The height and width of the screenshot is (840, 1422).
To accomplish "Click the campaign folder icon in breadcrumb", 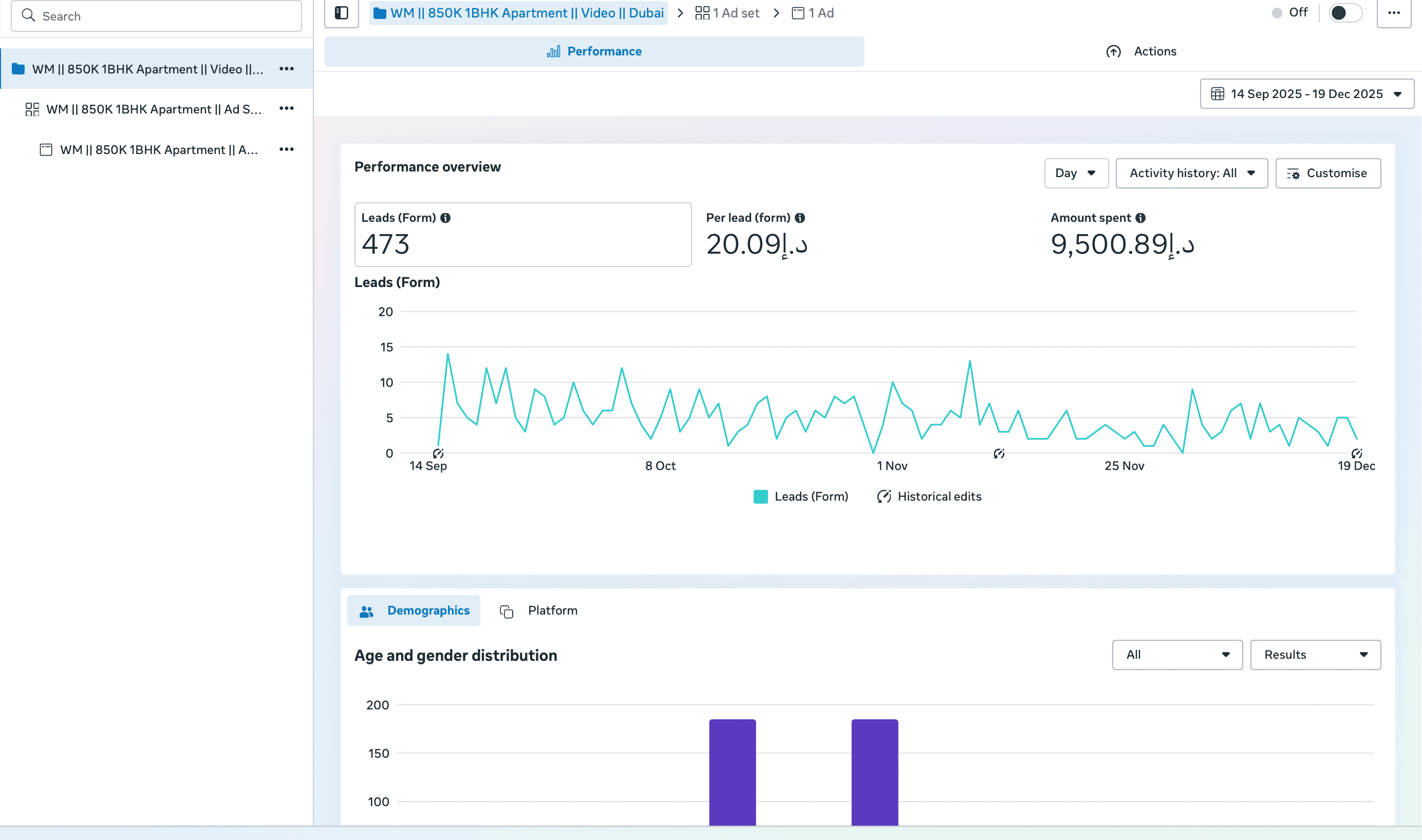I will pos(380,13).
